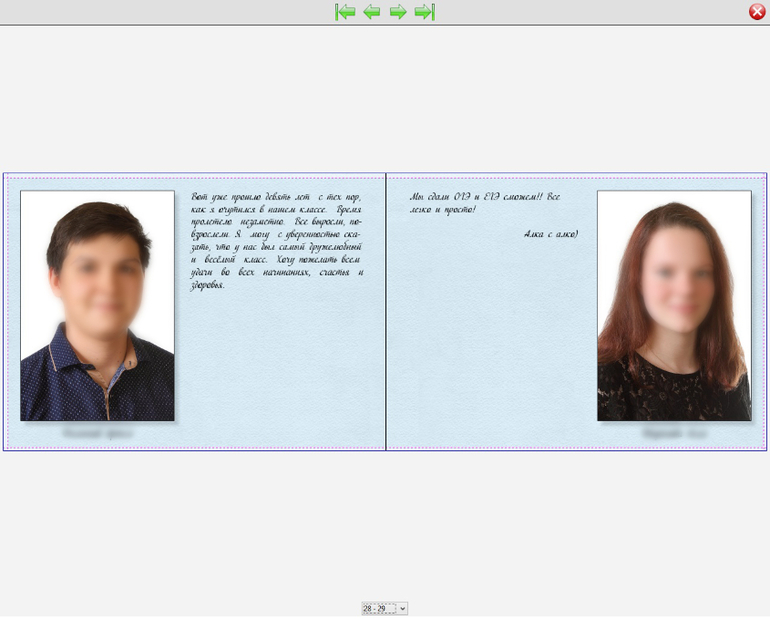Screen dimensions: 770x619
Task: Skip to the last page spread
Action: tap(424, 12)
